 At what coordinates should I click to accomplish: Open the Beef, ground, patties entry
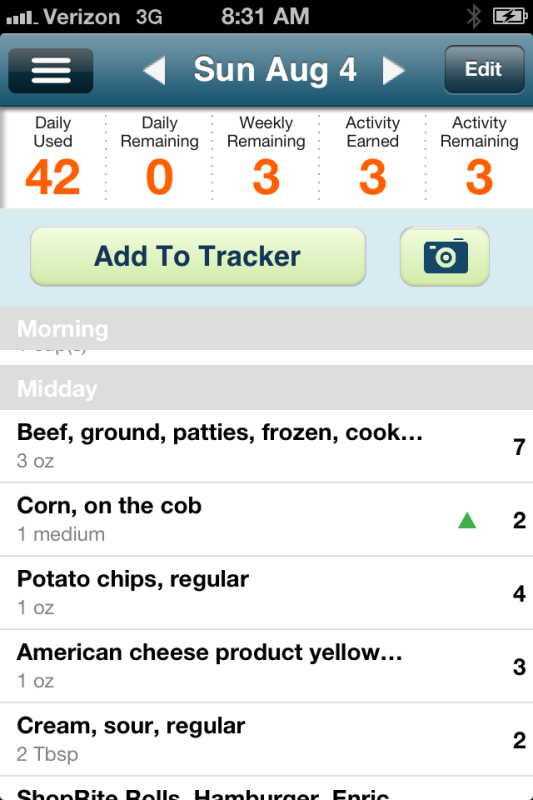(x=266, y=446)
